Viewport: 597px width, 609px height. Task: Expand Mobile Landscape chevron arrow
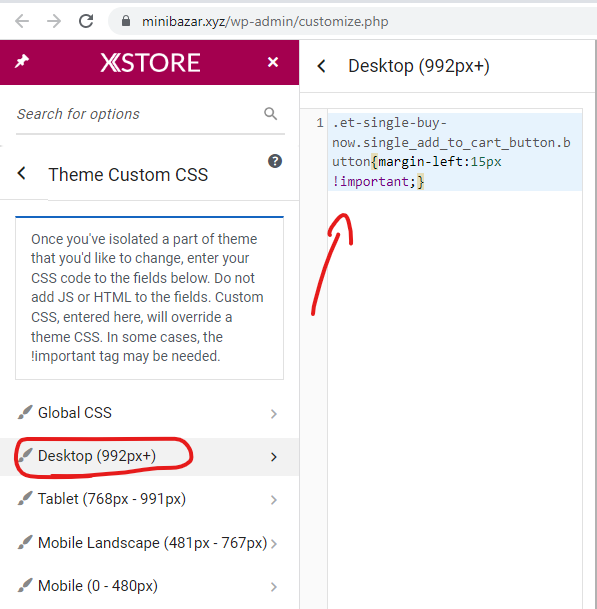pyautogui.click(x=274, y=543)
